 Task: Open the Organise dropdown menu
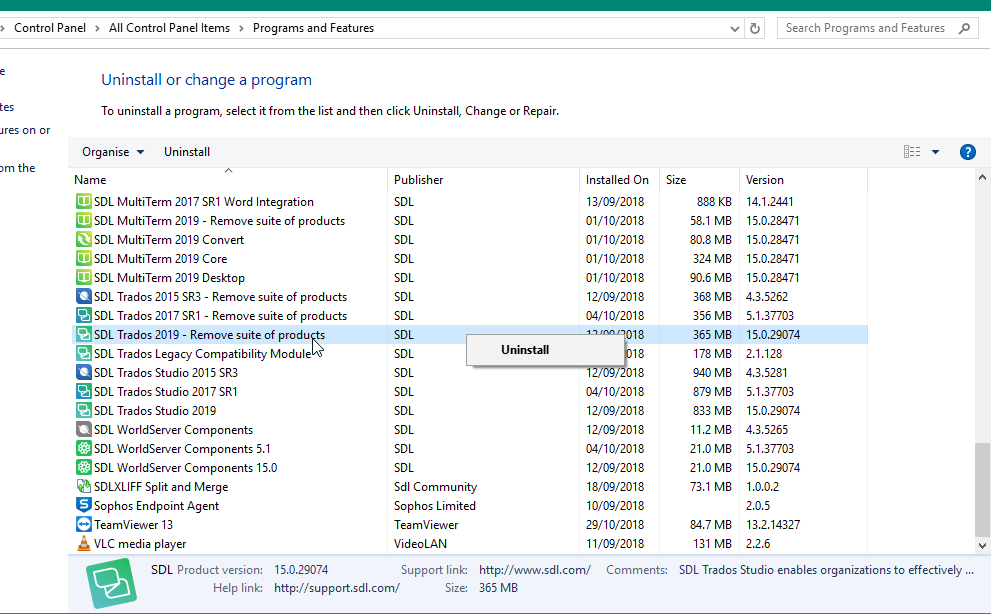(x=113, y=152)
